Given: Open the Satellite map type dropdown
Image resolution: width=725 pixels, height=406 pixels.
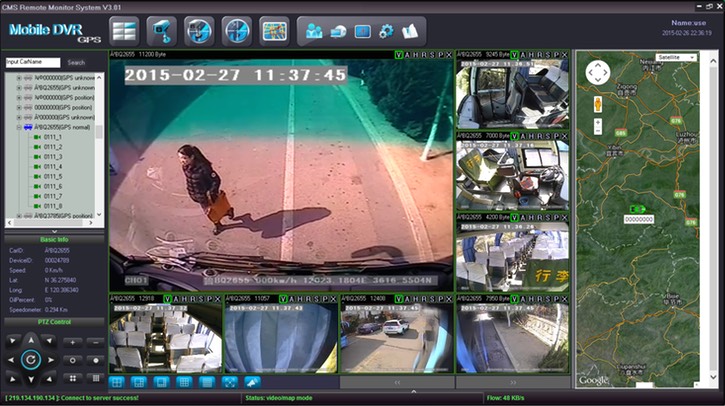Looking at the screenshot, I should [677, 58].
